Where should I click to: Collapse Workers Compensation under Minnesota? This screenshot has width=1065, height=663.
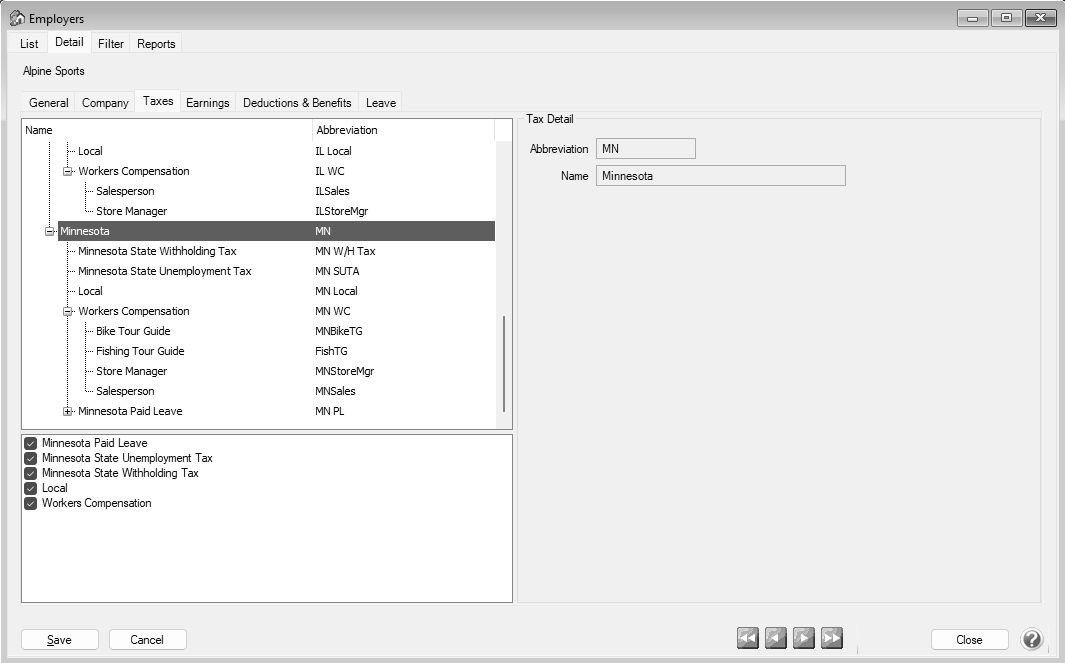click(x=68, y=311)
